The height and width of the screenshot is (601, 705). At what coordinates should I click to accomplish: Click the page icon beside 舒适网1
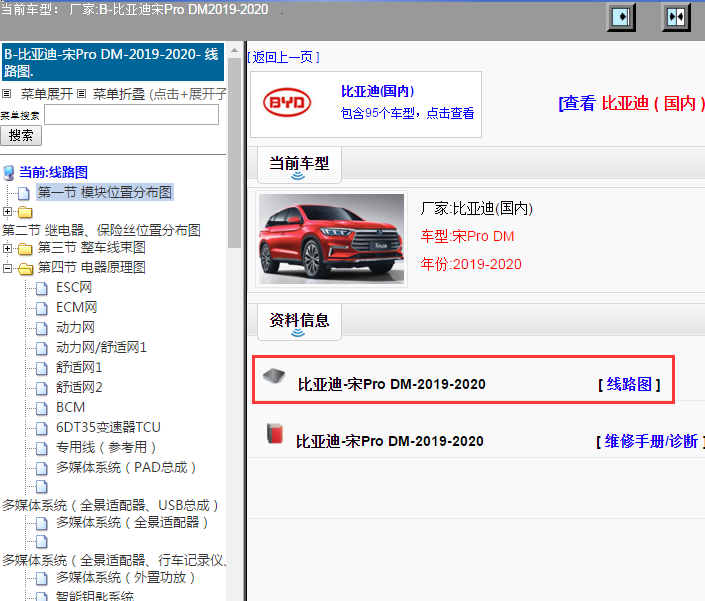pyautogui.click(x=42, y=368)
